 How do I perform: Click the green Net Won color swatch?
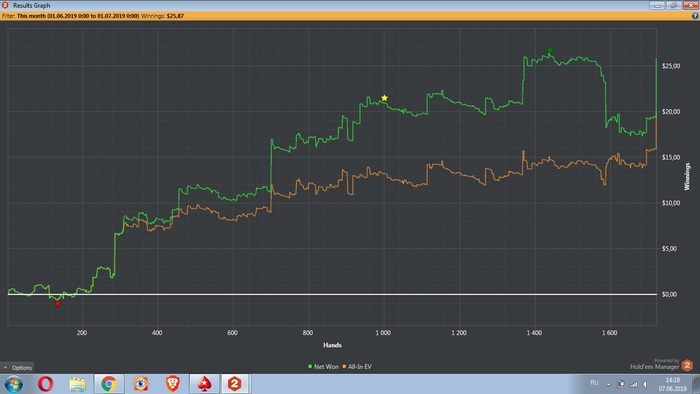pos(310,367)
